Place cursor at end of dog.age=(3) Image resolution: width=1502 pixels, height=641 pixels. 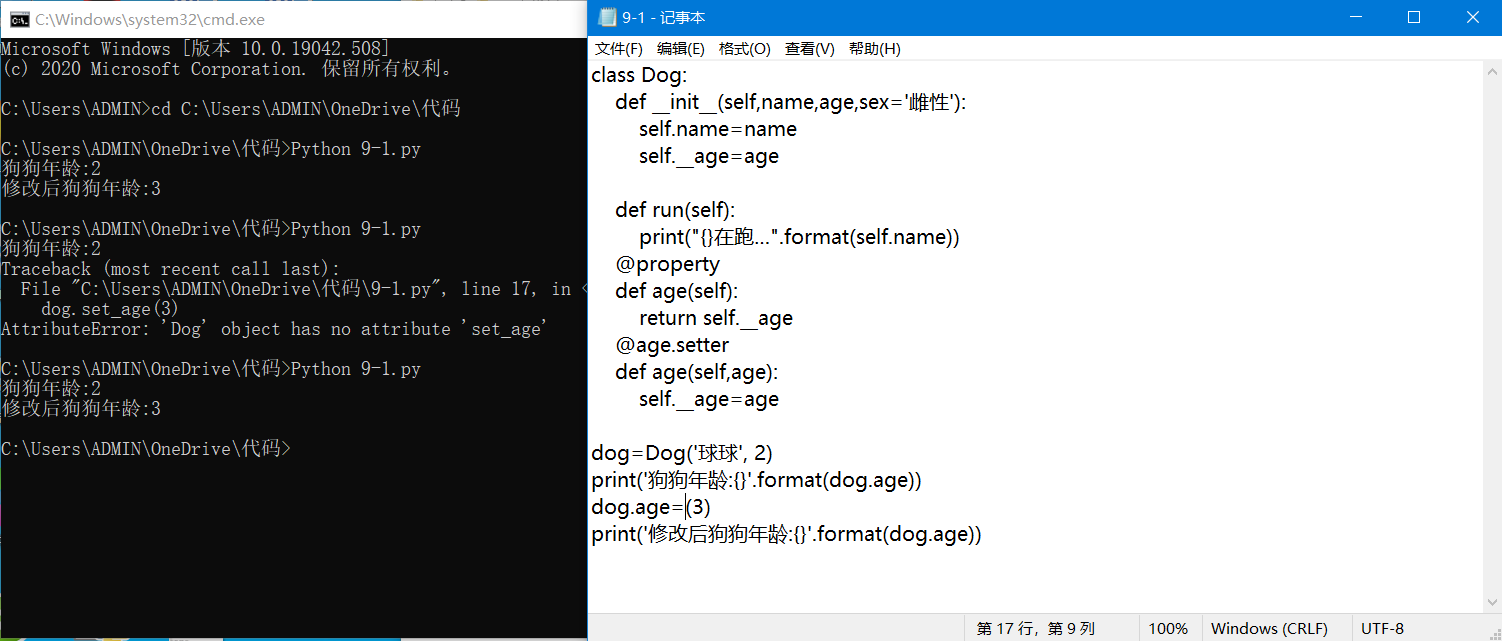pyautogui.click(x=713, y=507)
